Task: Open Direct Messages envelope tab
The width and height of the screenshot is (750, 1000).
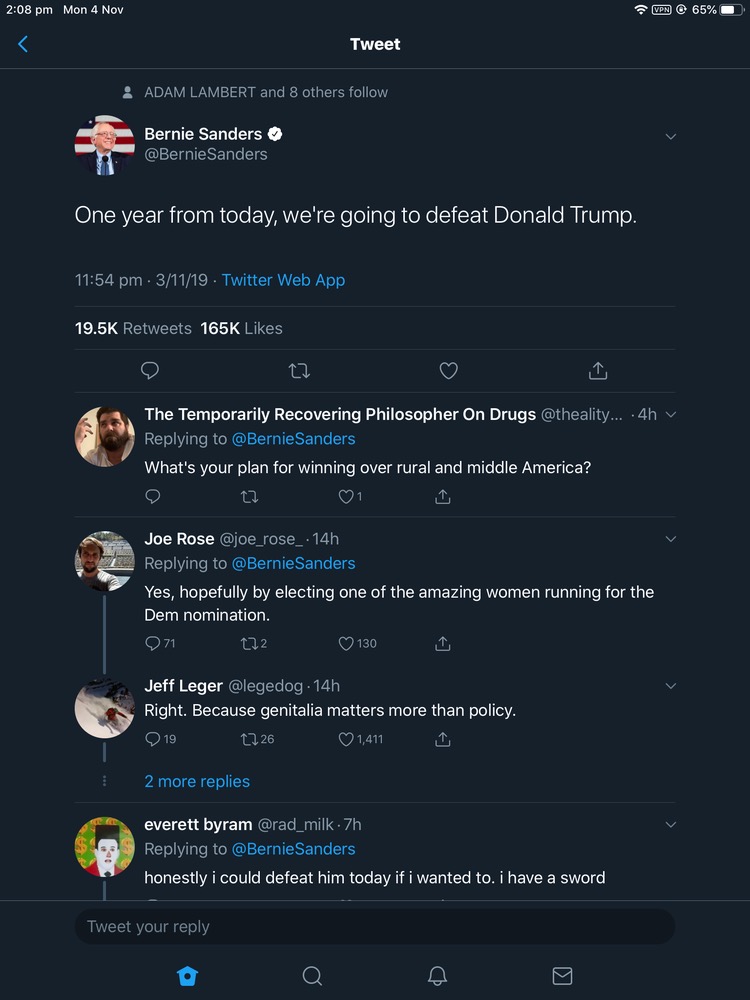Action: click(x=562, y=976)
